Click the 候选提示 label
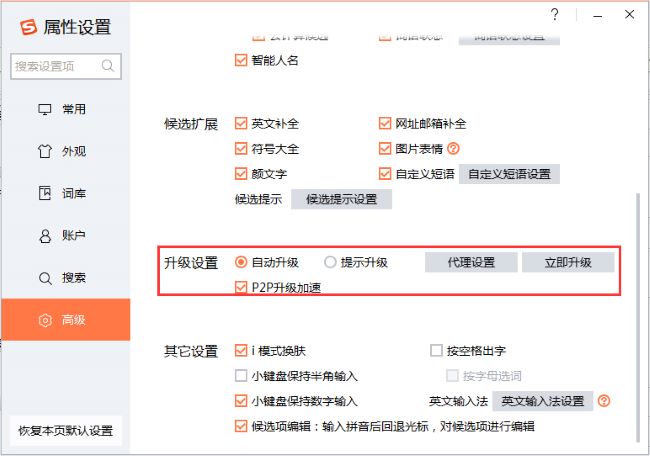The height and width of the screenshot is (456, 650). (x=258, y=199)
